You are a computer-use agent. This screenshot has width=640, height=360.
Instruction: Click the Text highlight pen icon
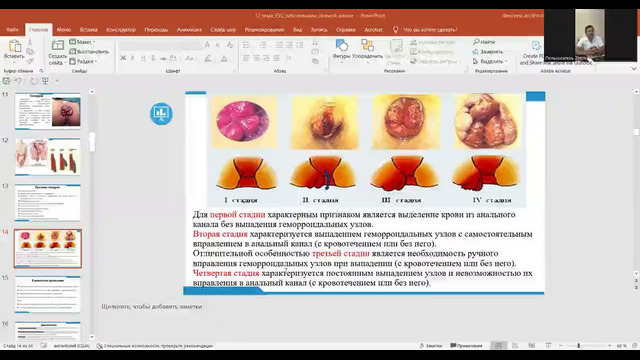(208, 59)
